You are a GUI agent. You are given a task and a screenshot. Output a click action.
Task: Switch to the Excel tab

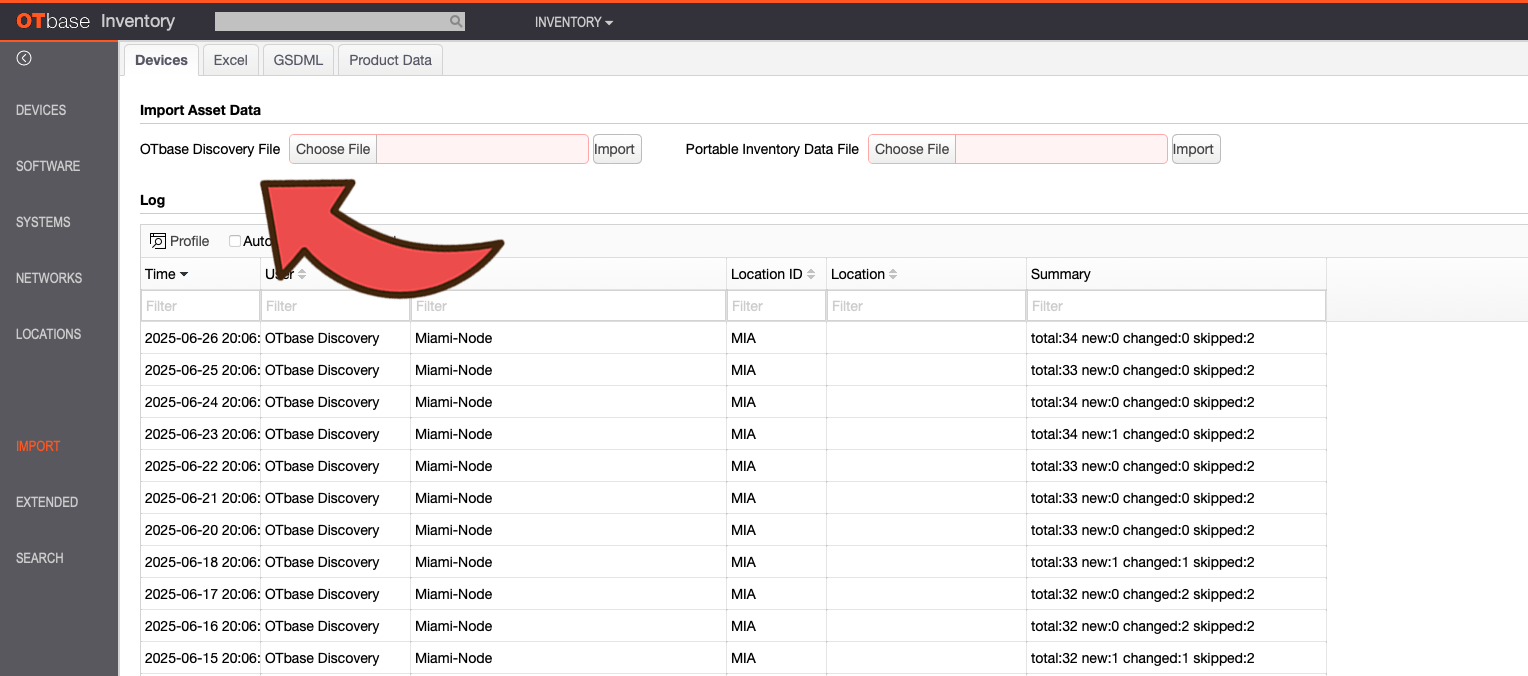(x=230, y=59)
